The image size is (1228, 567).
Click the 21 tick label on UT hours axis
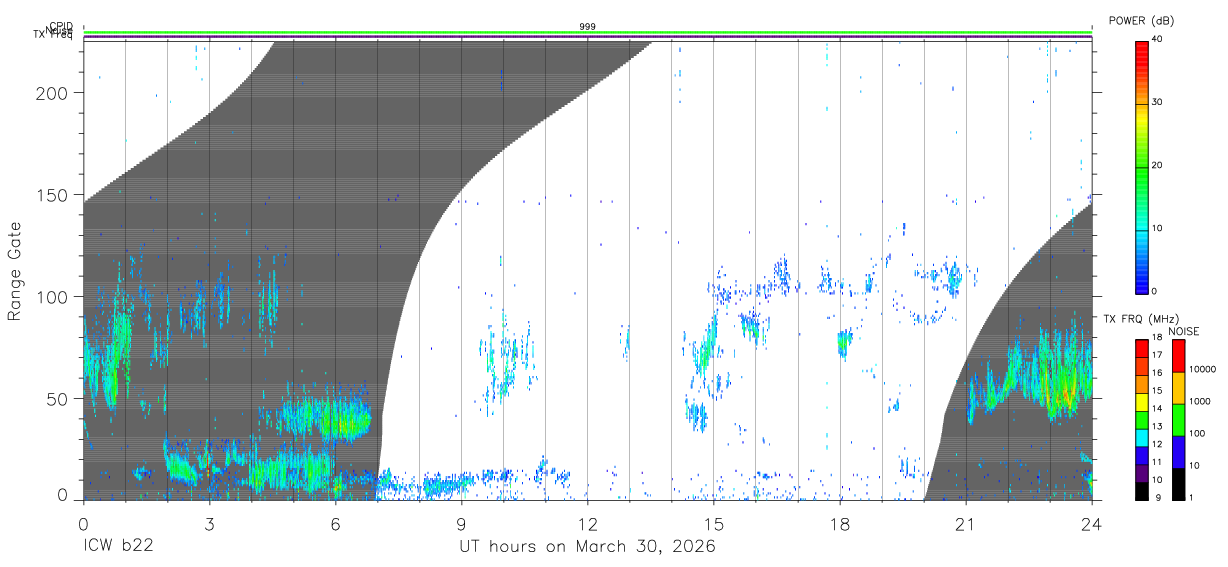966,524
